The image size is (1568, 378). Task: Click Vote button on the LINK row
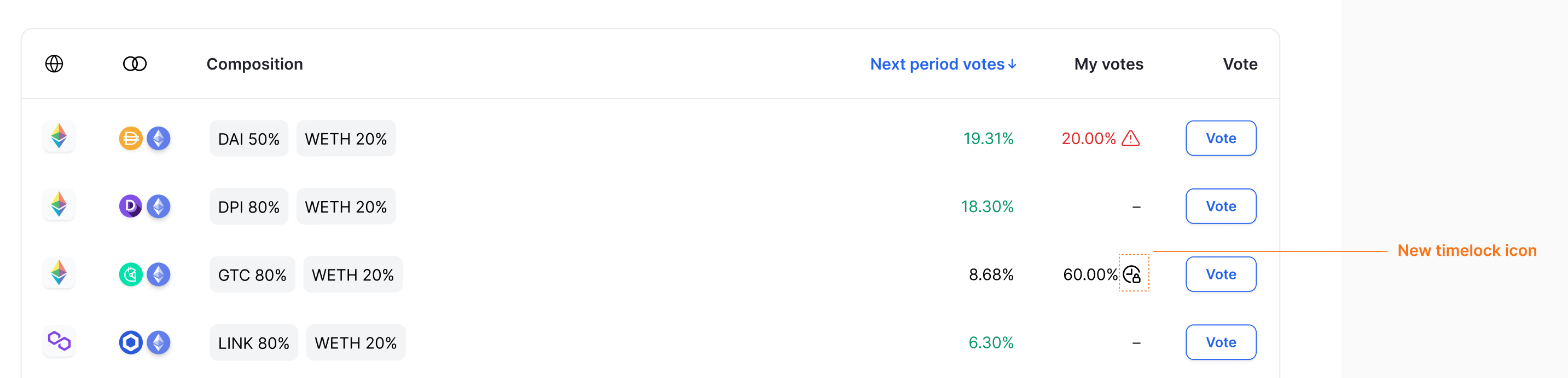pos(1221,342)
